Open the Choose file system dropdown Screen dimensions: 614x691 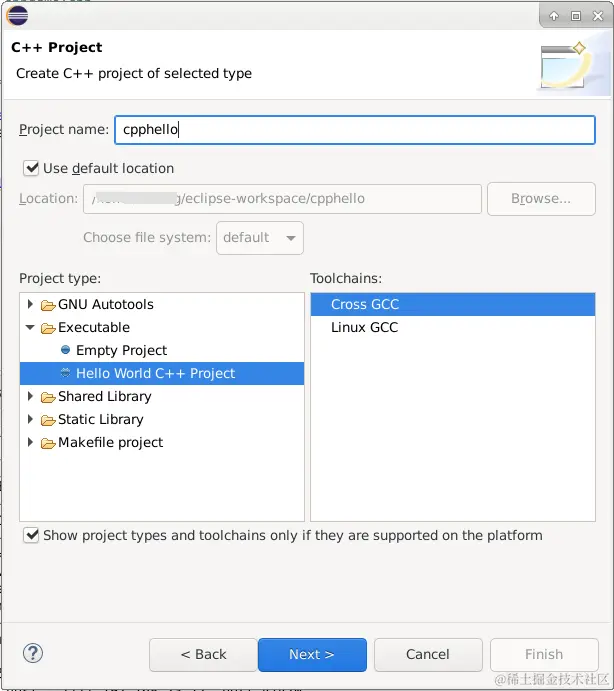[260, 238]
